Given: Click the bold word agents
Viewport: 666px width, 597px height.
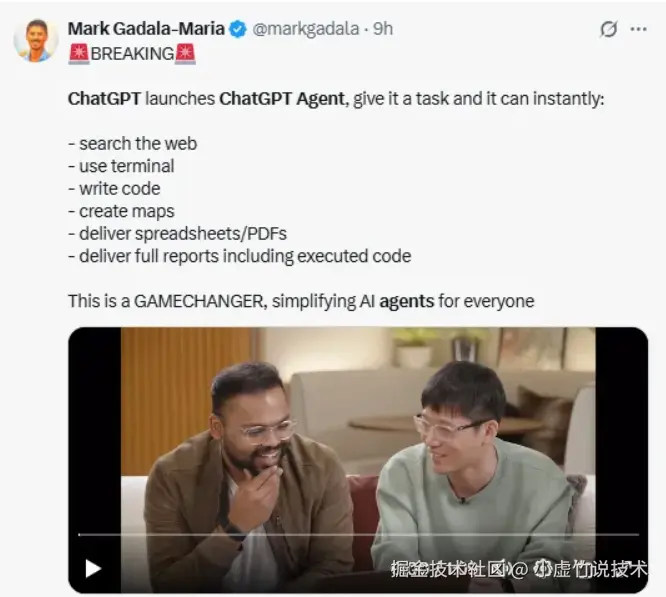Looking at the screenshot, I should point(406,301).
